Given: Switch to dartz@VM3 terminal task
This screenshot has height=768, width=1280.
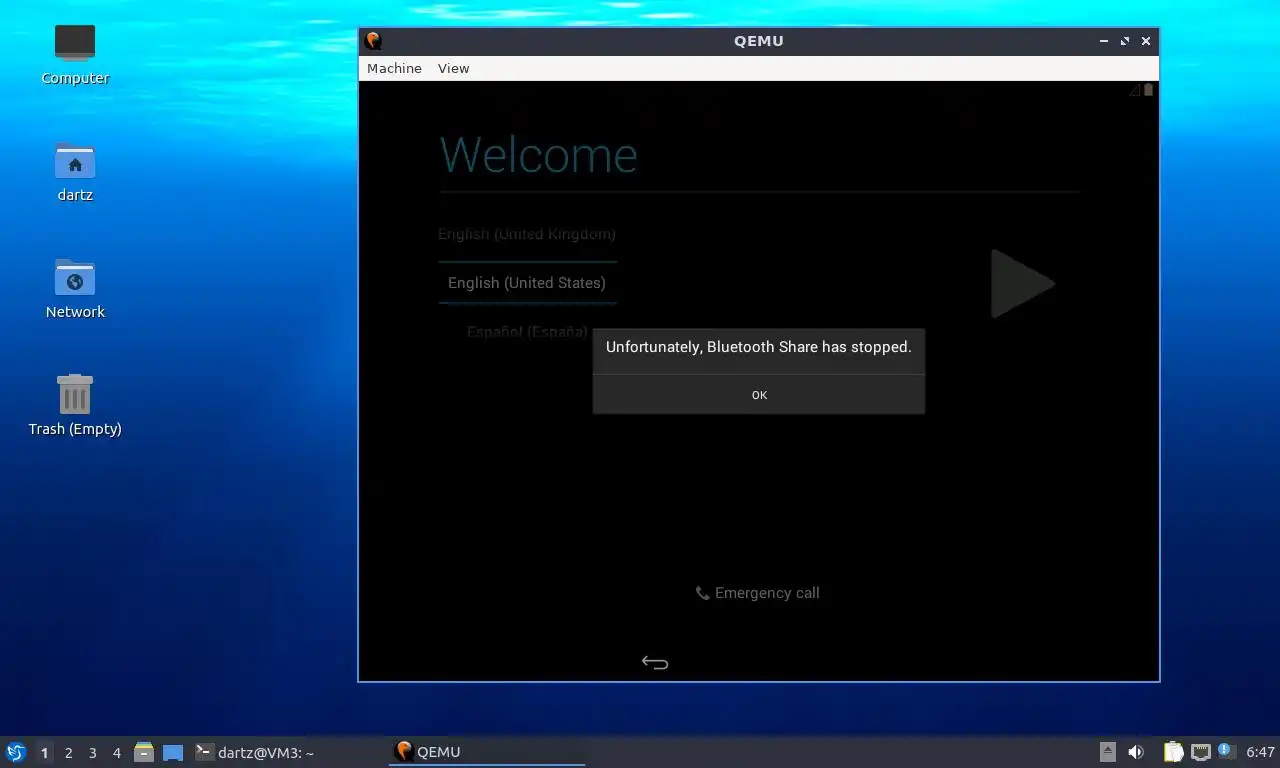Looking at the screenshot, I should point(255,752).
